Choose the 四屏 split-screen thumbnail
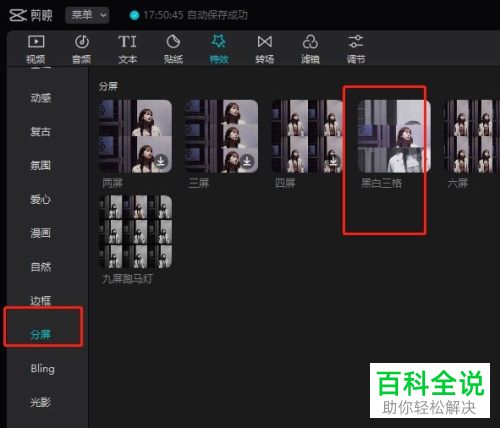The width and height of the screenshot is (500, 428). 308,136
